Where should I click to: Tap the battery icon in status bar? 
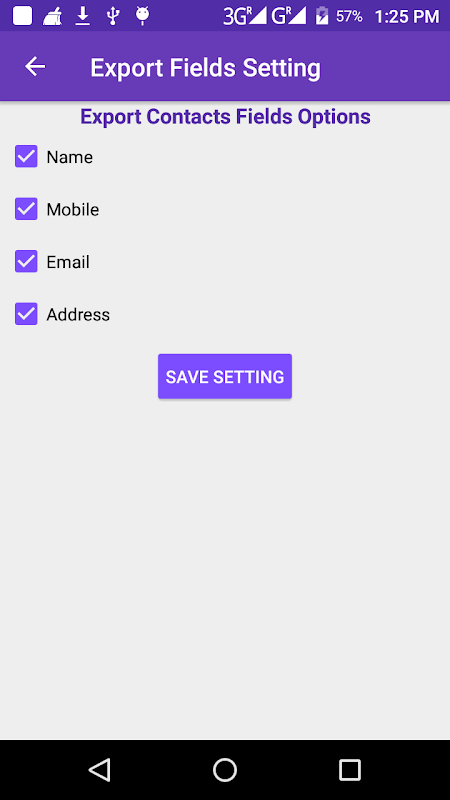(x=322, y=16)
